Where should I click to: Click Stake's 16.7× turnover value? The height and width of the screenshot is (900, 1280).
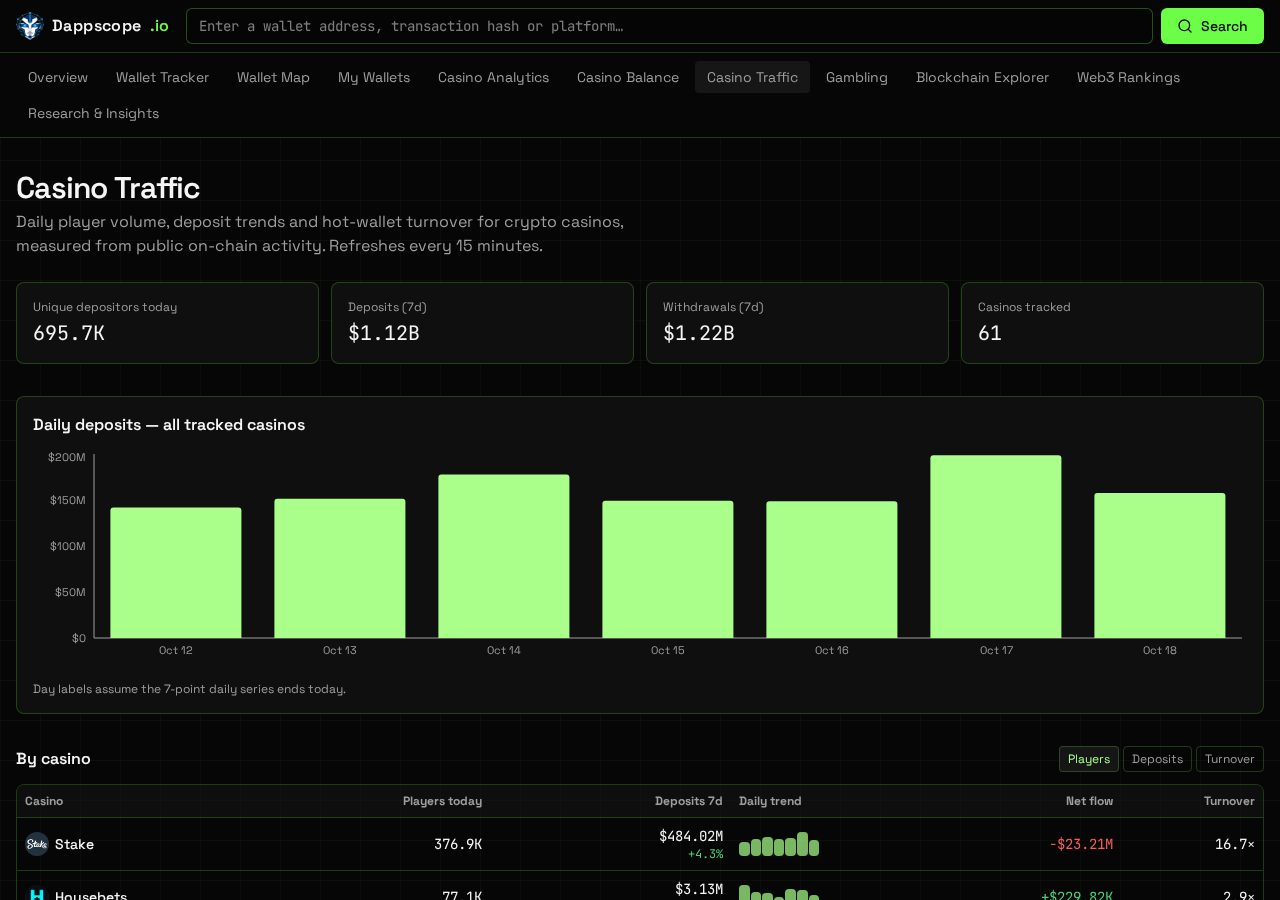click(x=1235, y=844)
